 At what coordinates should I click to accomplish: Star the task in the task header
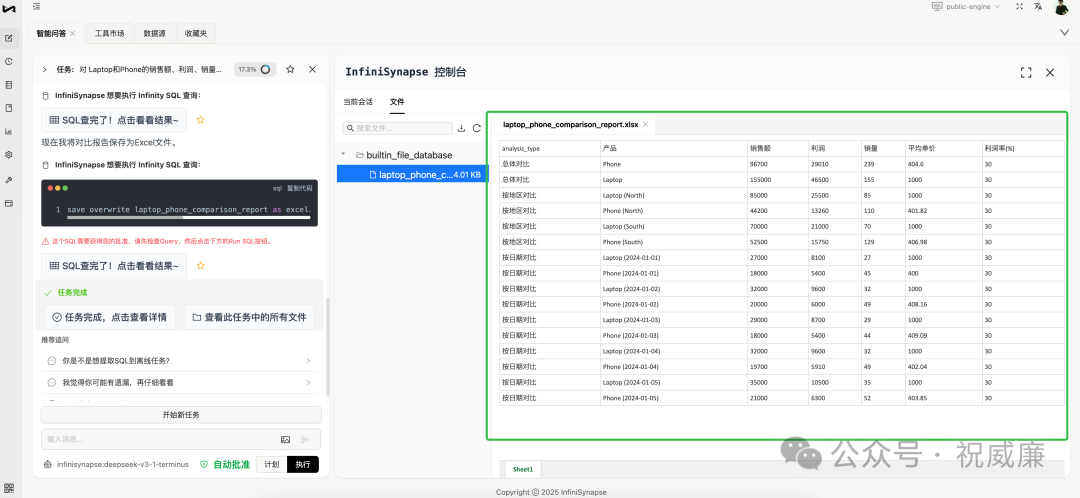[x=290, y=70]
